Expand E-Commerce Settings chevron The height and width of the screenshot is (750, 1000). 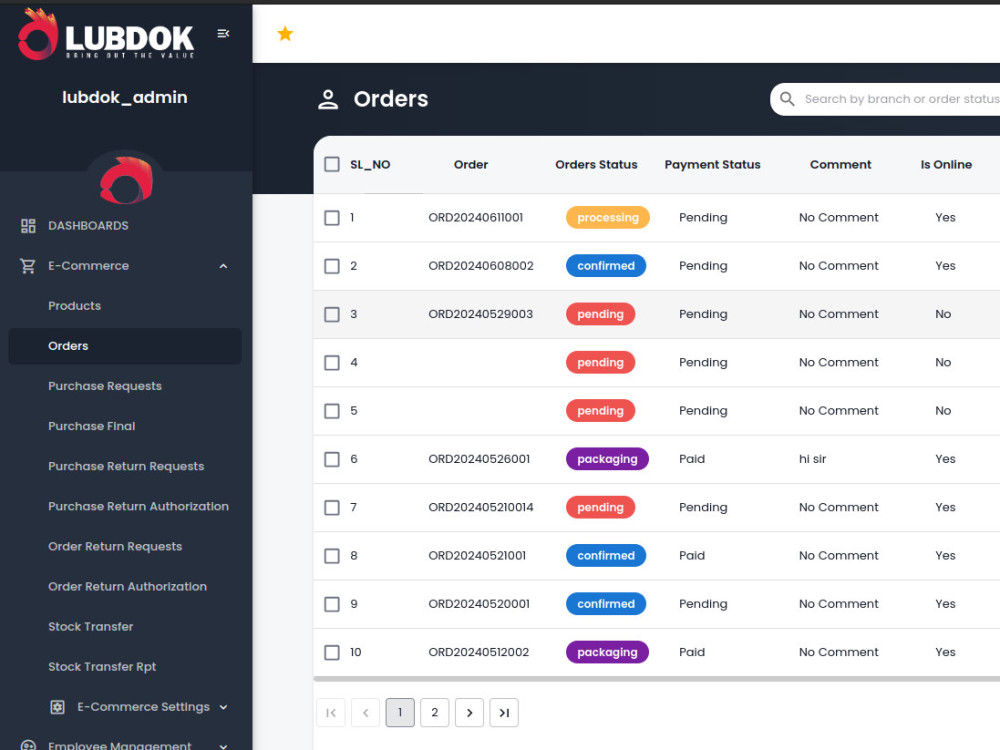(x=223, y=707)
